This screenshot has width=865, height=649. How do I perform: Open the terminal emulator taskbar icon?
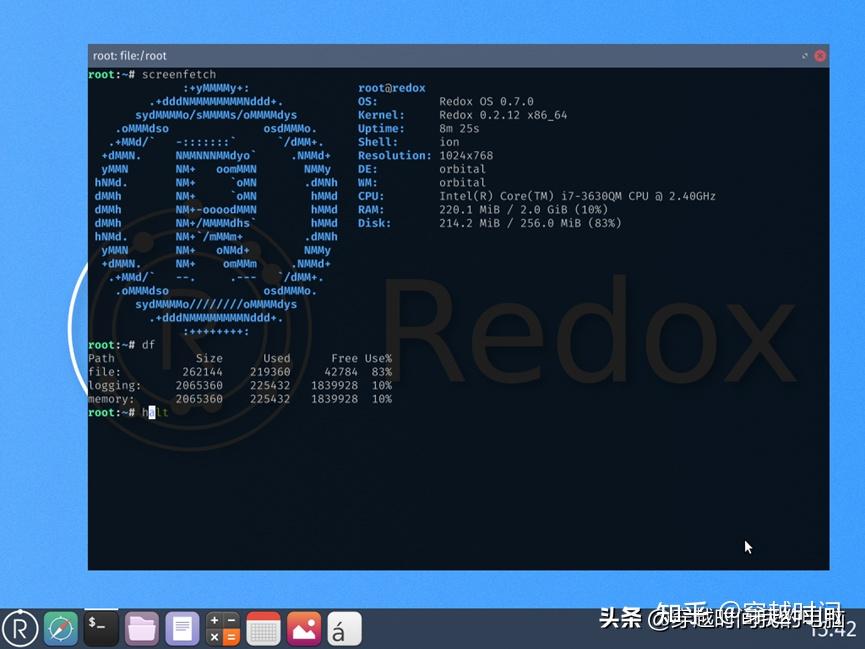101,628
